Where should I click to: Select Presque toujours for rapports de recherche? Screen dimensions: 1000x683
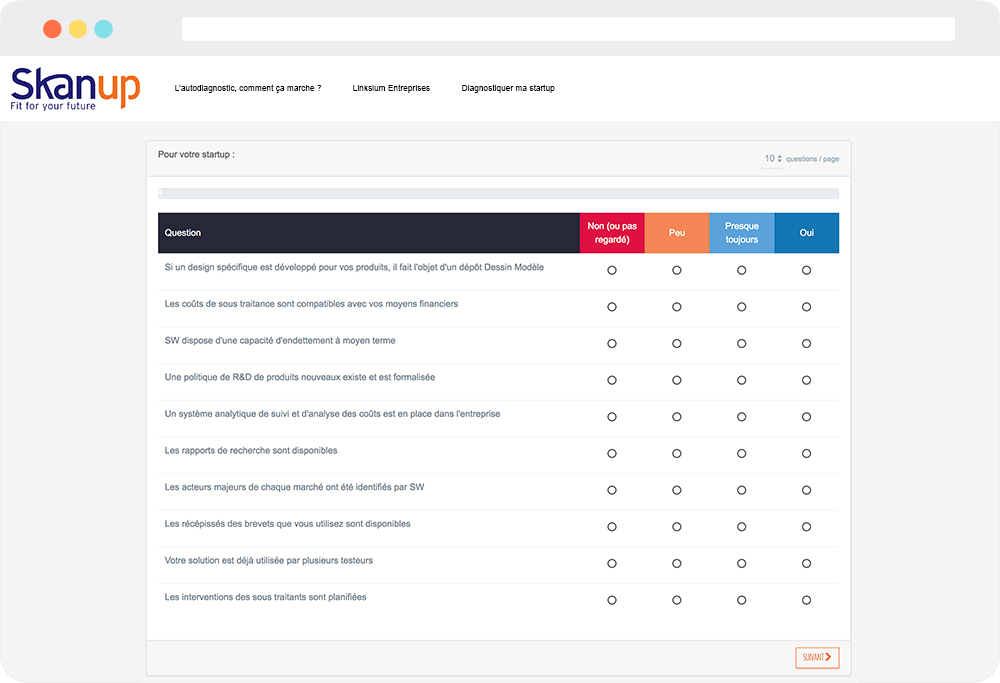[x=742, y=453]
